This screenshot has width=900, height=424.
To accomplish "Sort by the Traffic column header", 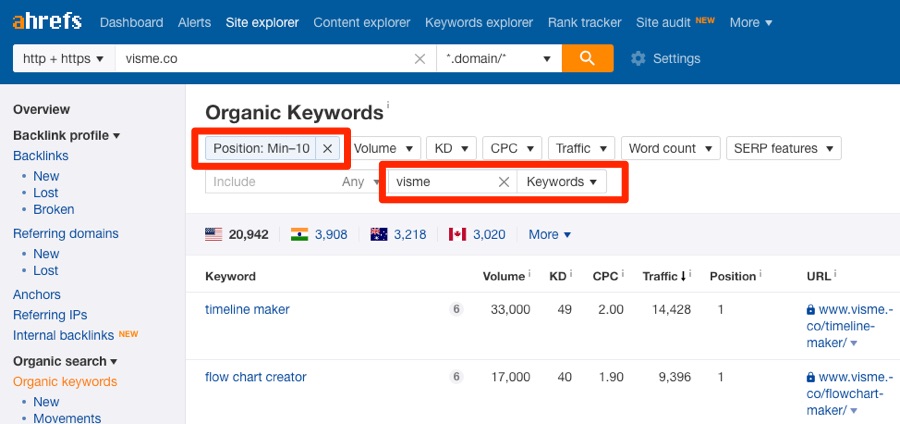I will [x=664, y=276].
